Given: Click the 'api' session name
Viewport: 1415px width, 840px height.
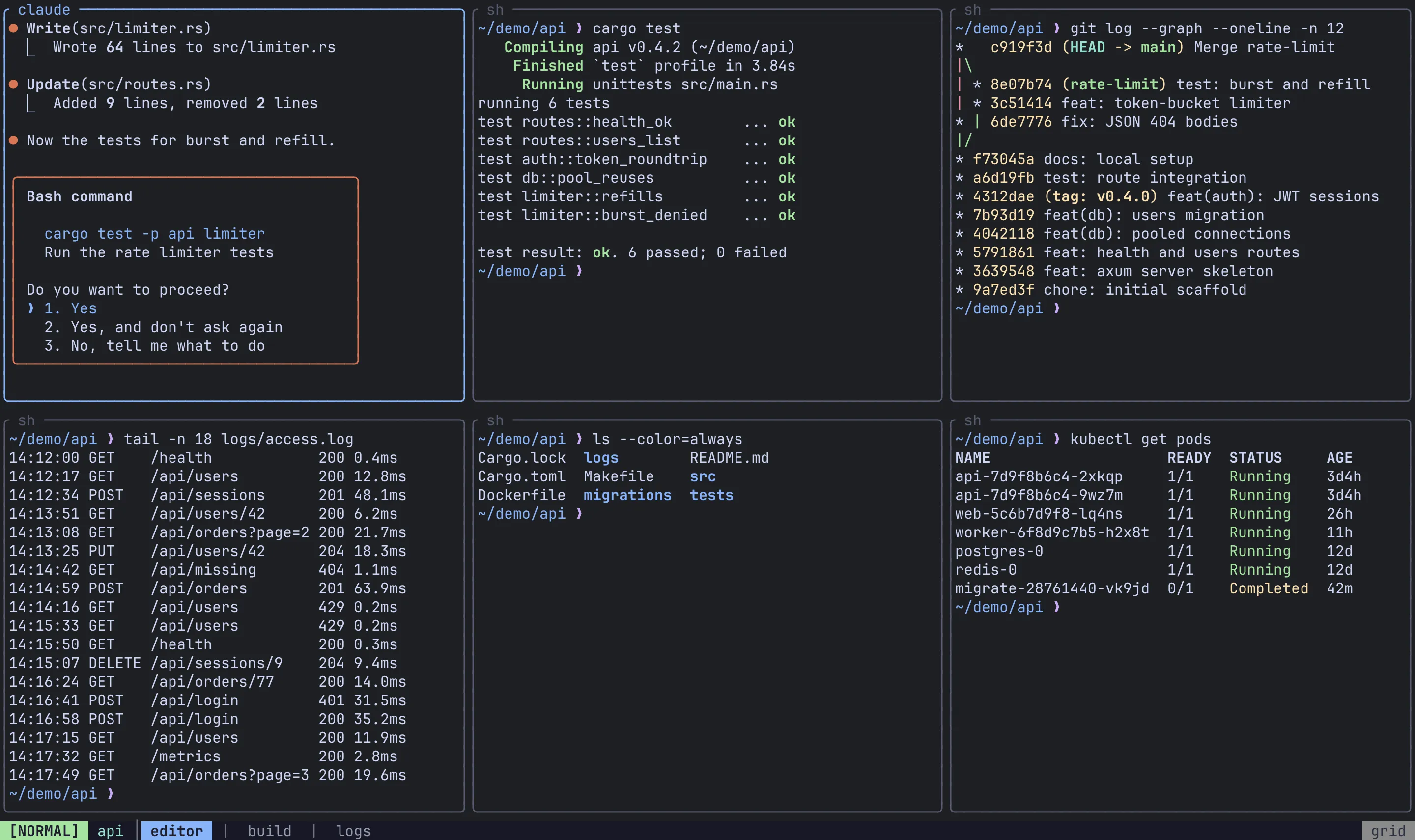Looking at the screenshot, I should click(111, 830).
